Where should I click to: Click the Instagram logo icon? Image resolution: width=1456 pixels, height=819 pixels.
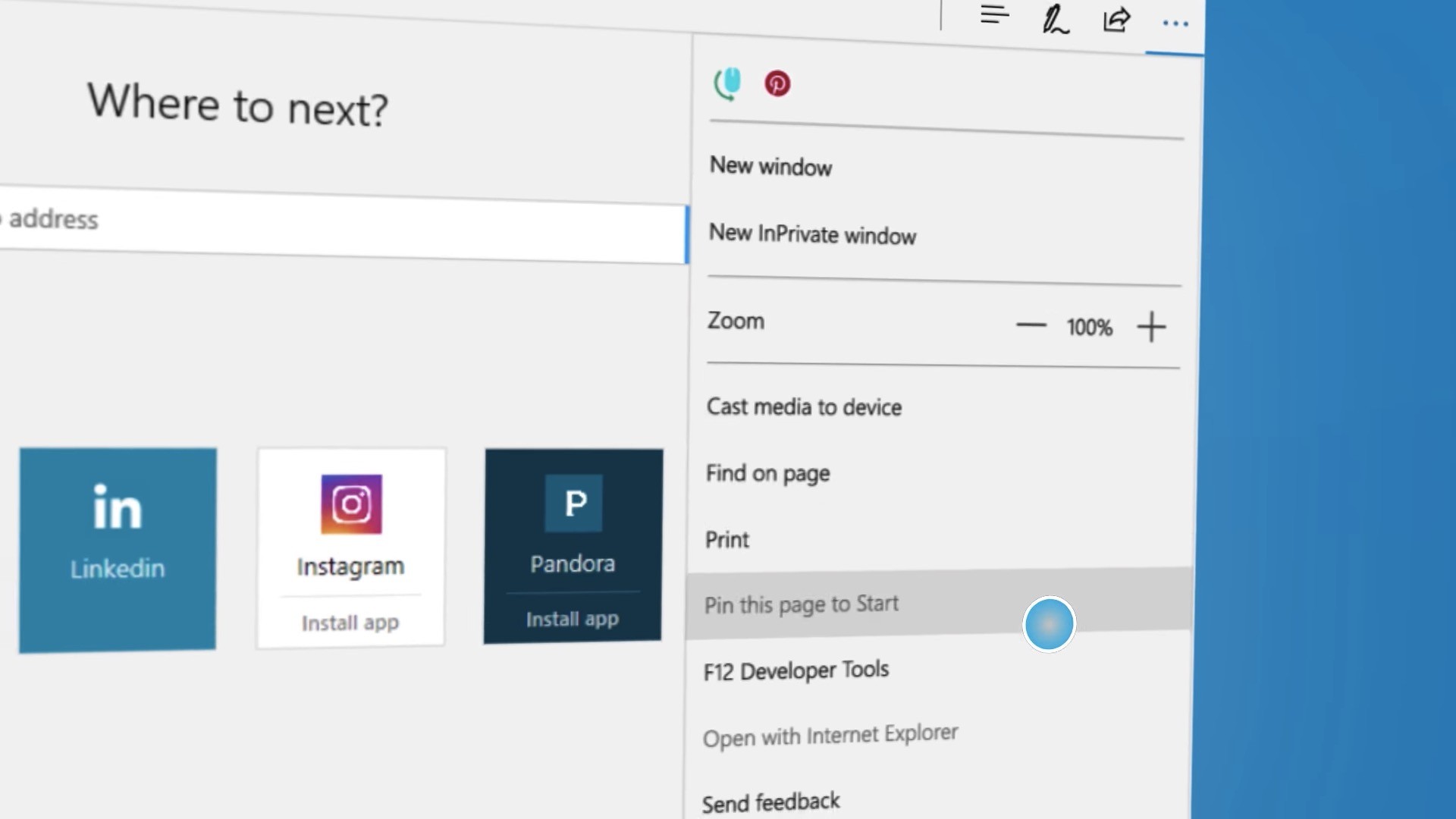351,504
